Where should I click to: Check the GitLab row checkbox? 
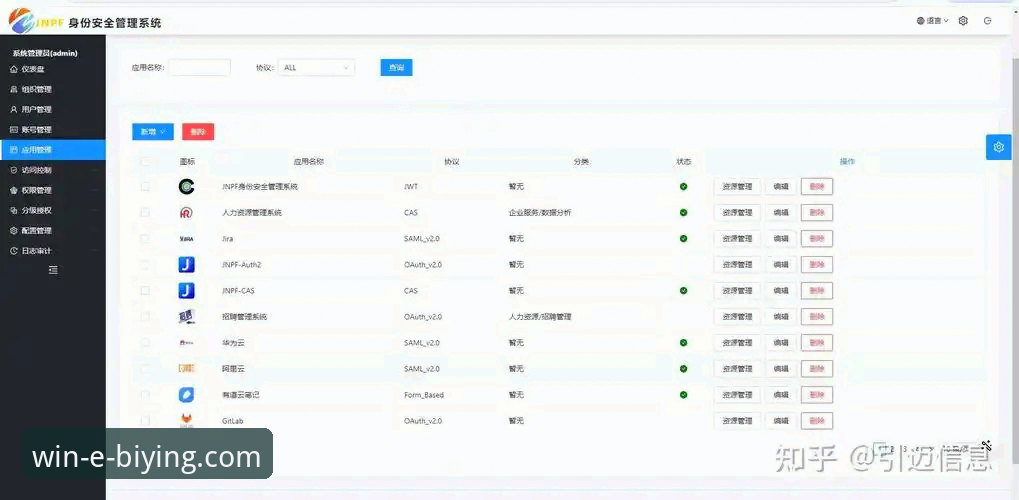point(145,421)
